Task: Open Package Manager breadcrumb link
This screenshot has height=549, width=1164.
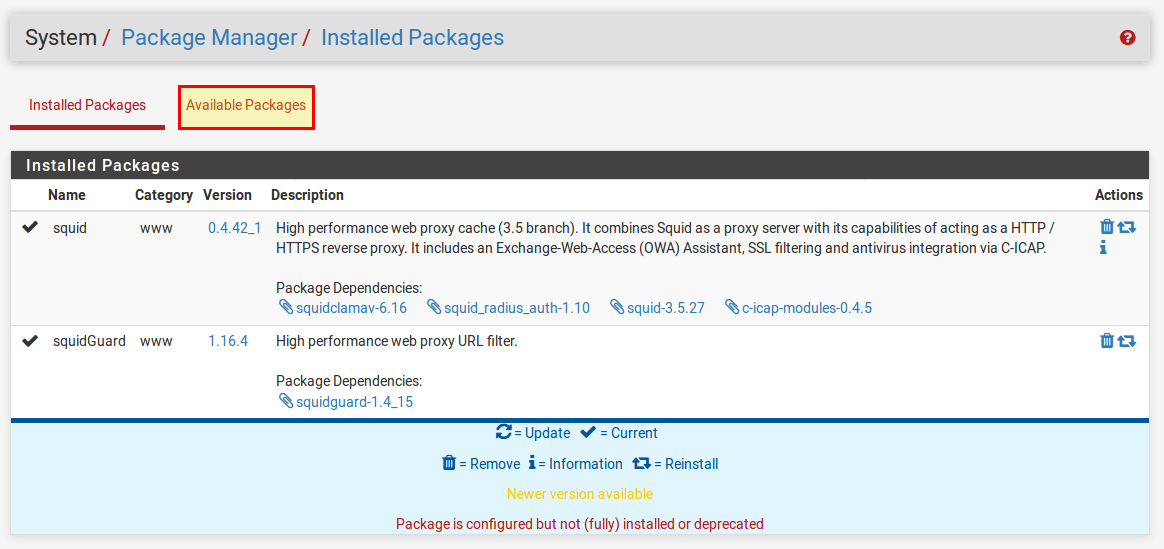Action: point(209,38)
